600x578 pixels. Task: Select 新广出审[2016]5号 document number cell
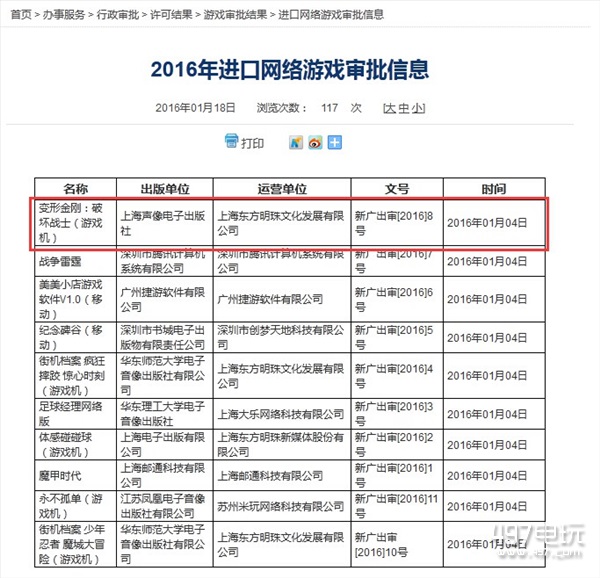(397, 337)
